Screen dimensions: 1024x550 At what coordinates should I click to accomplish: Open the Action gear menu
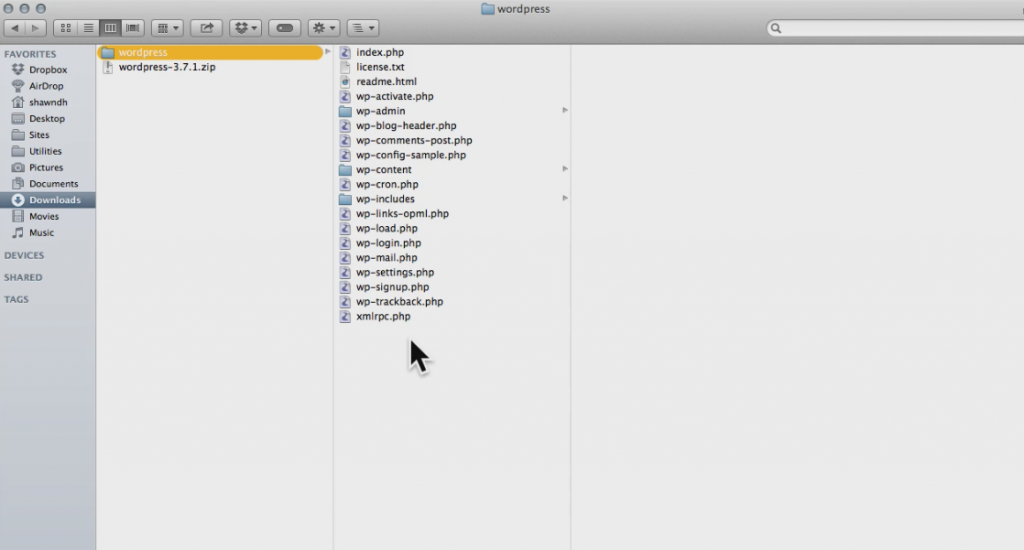324,28
